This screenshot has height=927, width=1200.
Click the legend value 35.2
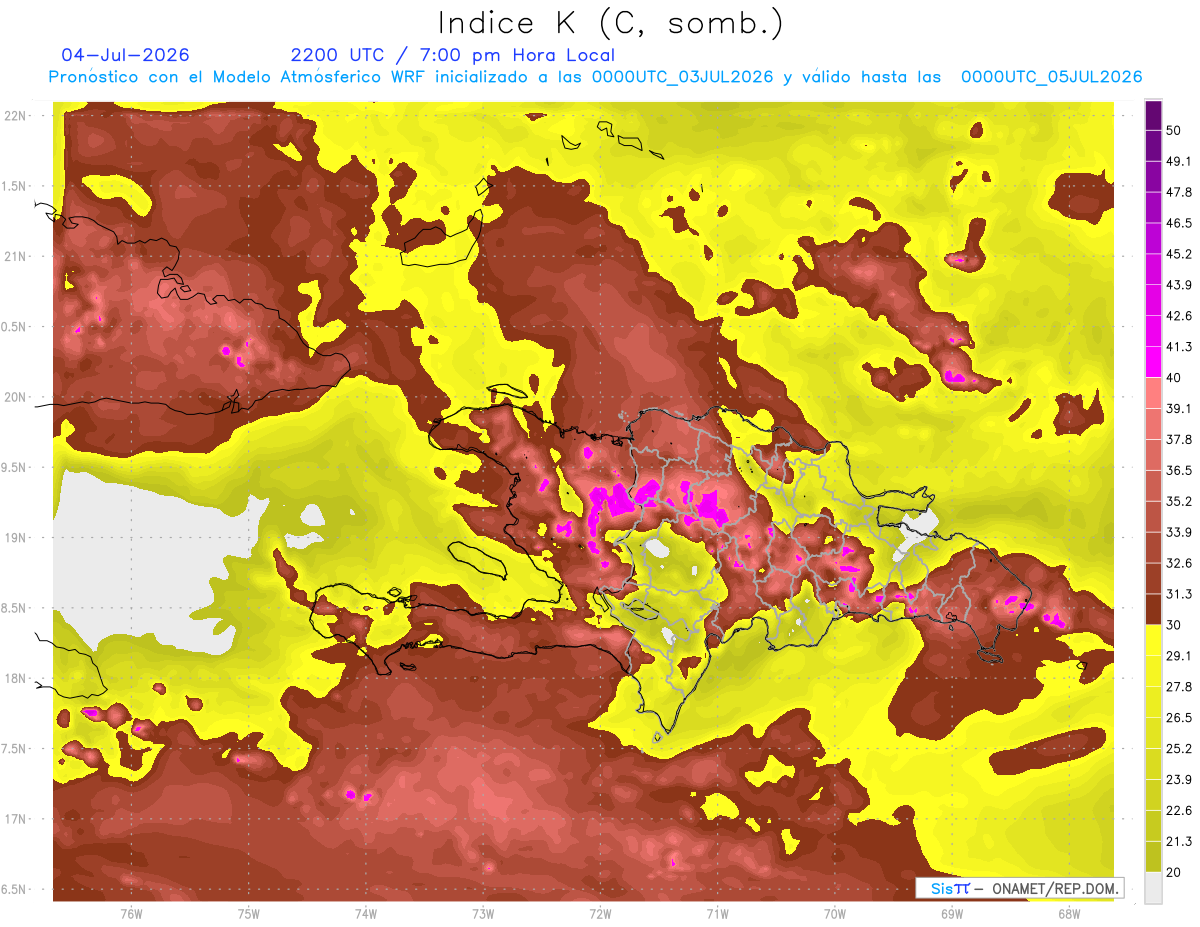[x=1179, y=502]
